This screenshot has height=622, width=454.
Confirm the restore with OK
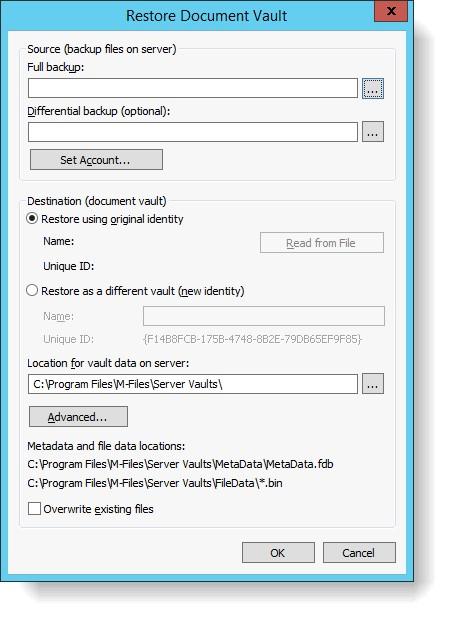click(278, 553)
